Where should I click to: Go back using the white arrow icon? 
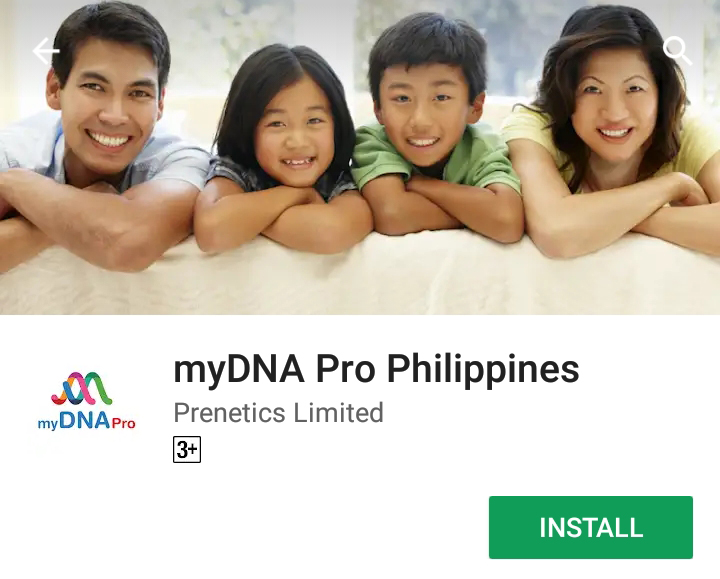click(x=46, y=51)
